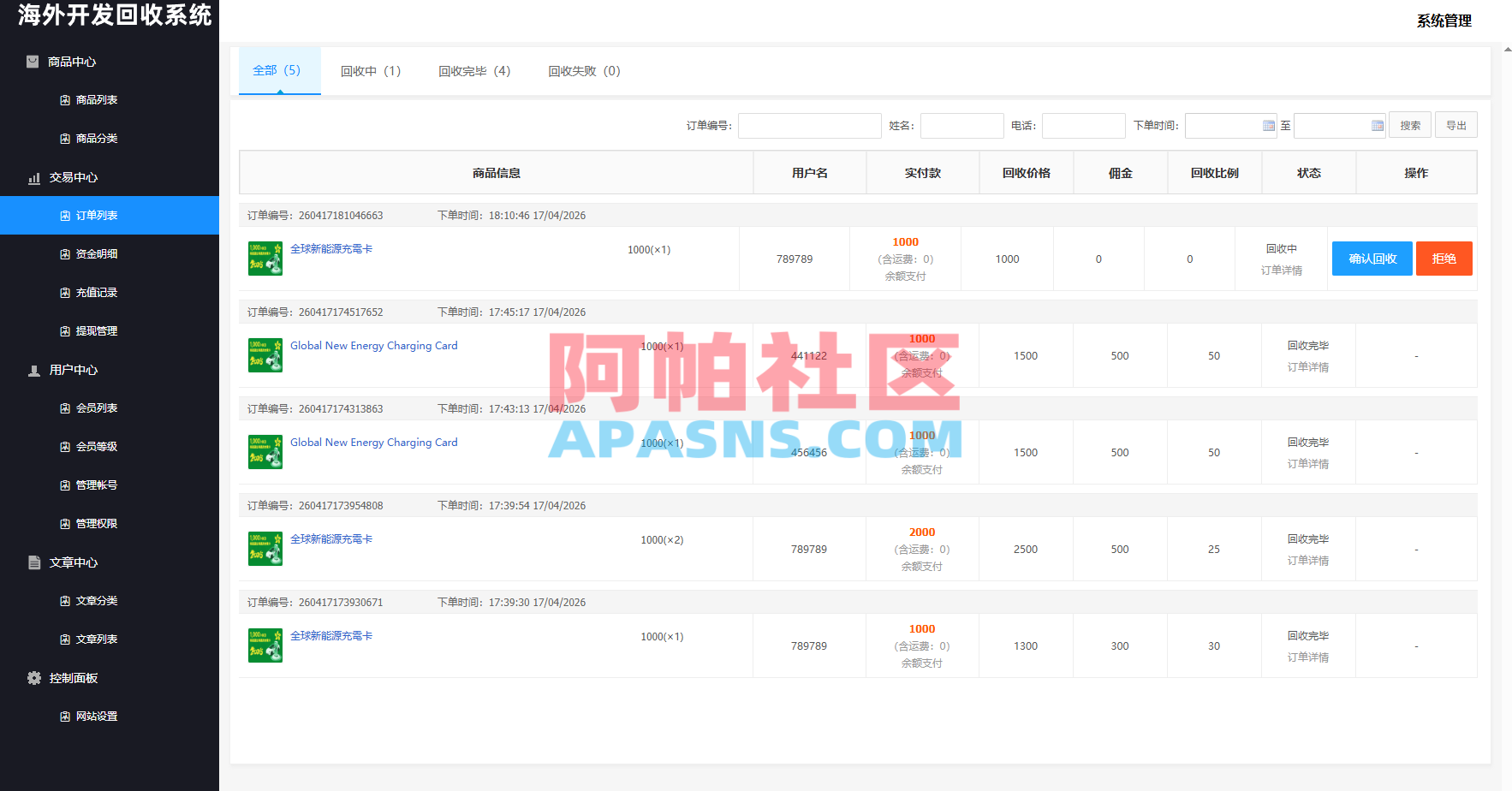Open the start date calendar picker icon

click(x=1269, y=126)
